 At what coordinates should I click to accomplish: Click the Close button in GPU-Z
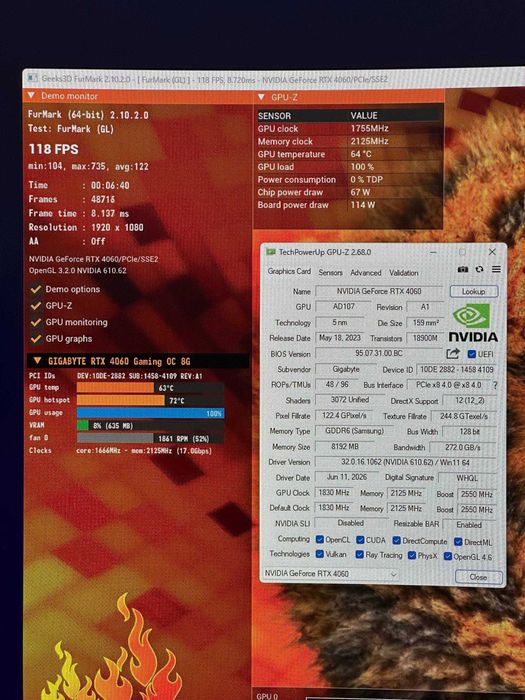pos(479,577)
